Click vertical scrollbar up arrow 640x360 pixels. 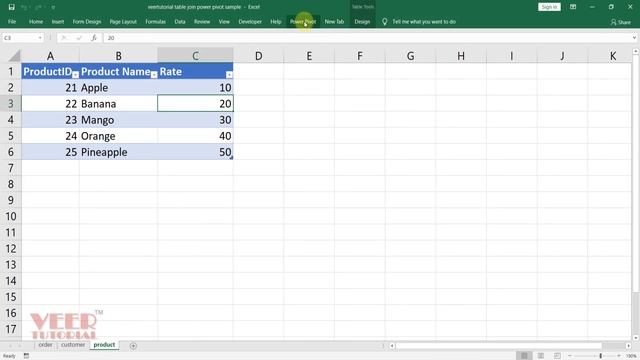click(636, 51)
